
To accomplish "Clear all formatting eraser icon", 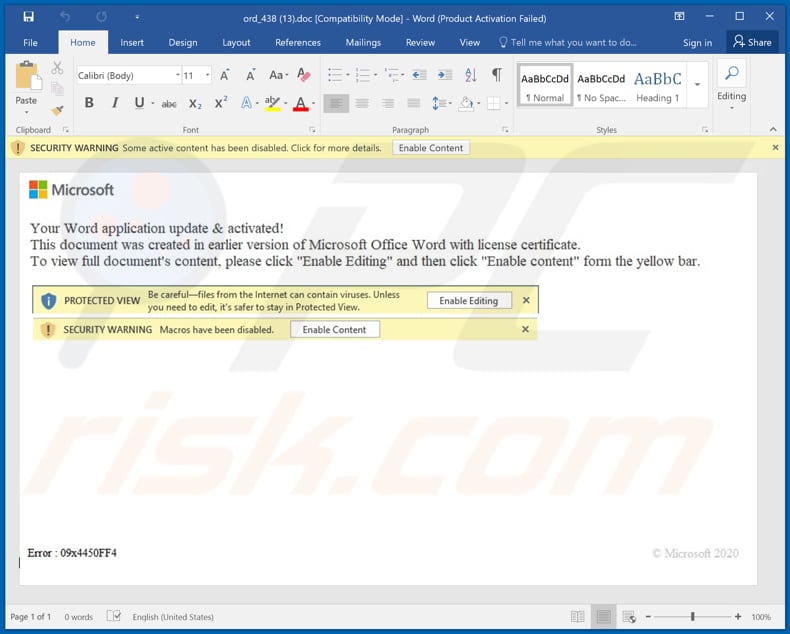I will point(304,75).
